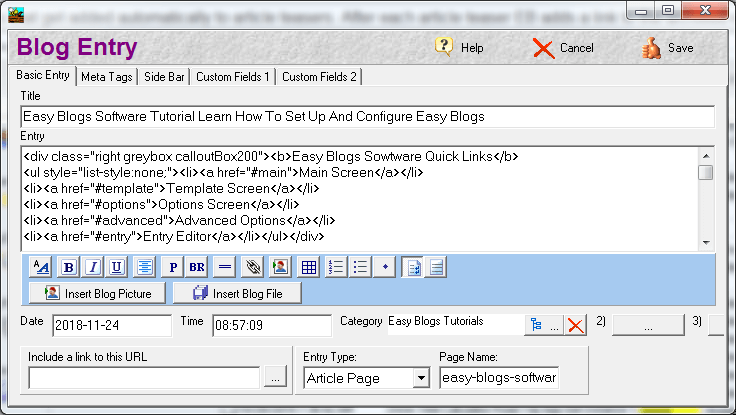Image resolution: width=736 pixels, height=415 pixels.
Task: Expand the Entry Type dropdown
Action: coord(422,378)
